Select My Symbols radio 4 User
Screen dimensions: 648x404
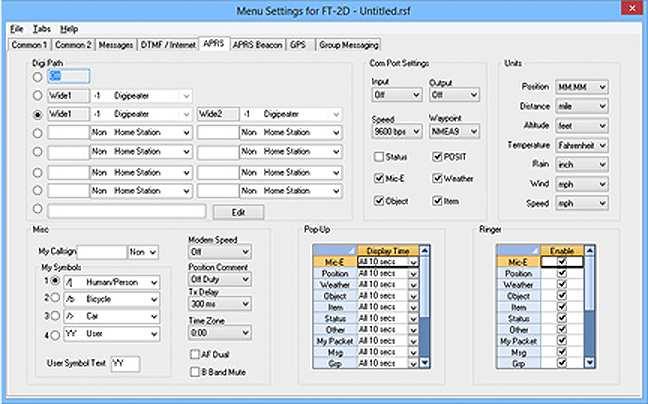click(55, 335)
